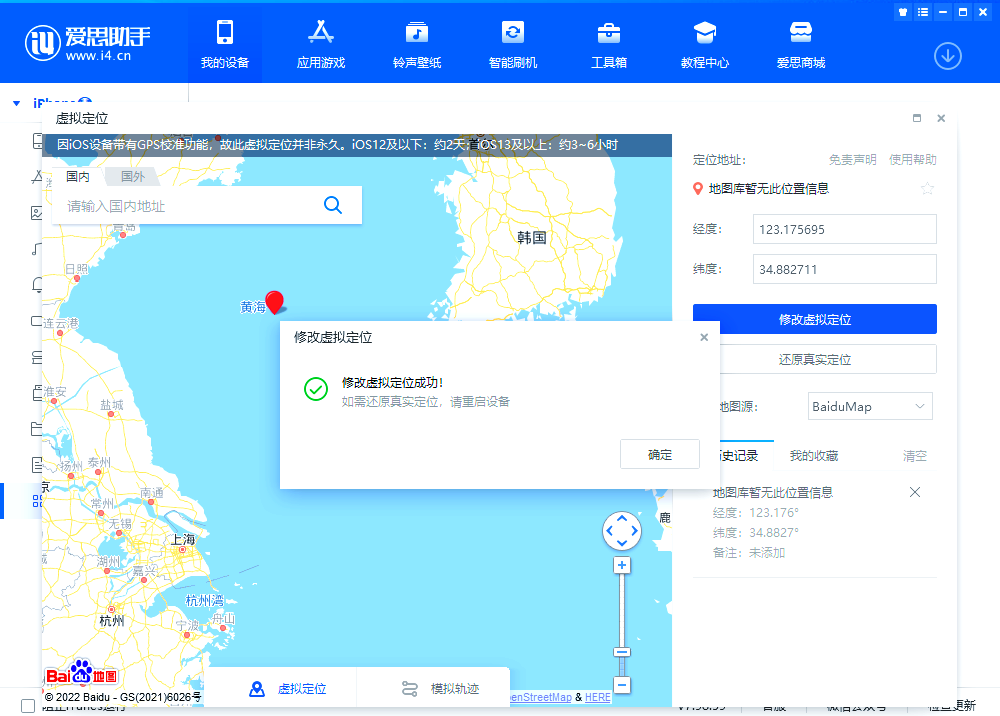Open the 工具箱 toolbox section

click(608, 44)
